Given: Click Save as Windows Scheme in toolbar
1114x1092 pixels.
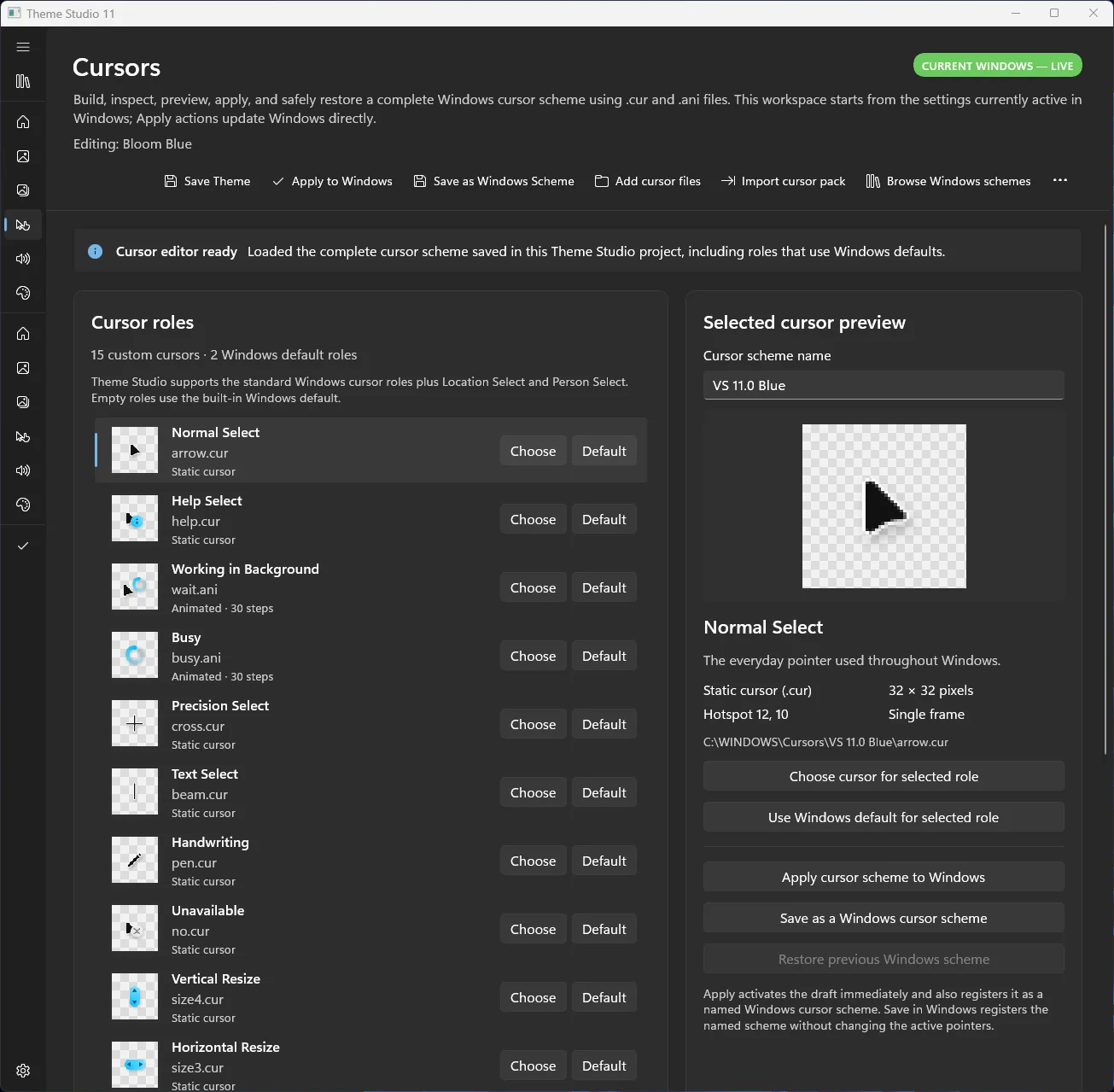Looking at the screenshot, I should [x=493, y=181].
